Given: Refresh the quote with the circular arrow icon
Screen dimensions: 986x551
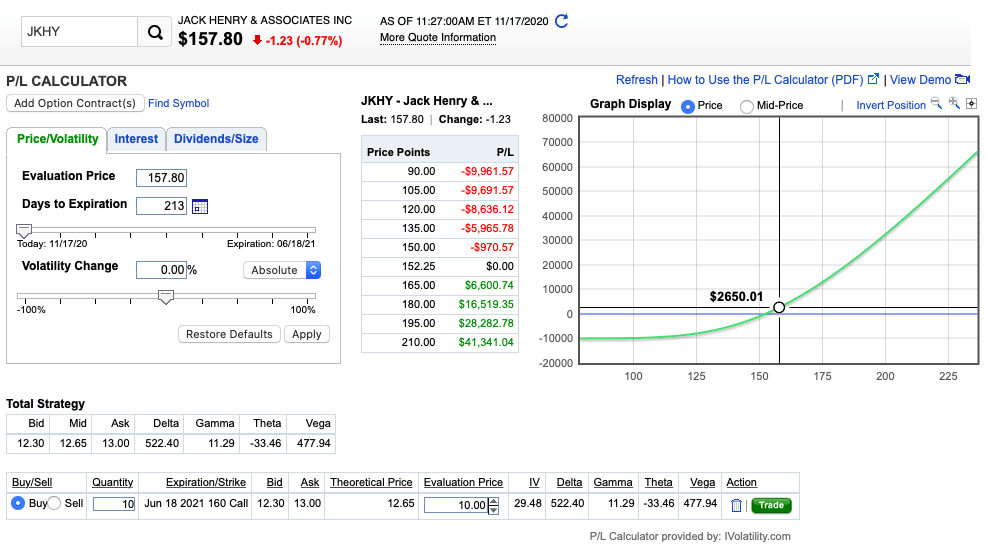Looking at the screenshot, I should [x=562, y=21].
